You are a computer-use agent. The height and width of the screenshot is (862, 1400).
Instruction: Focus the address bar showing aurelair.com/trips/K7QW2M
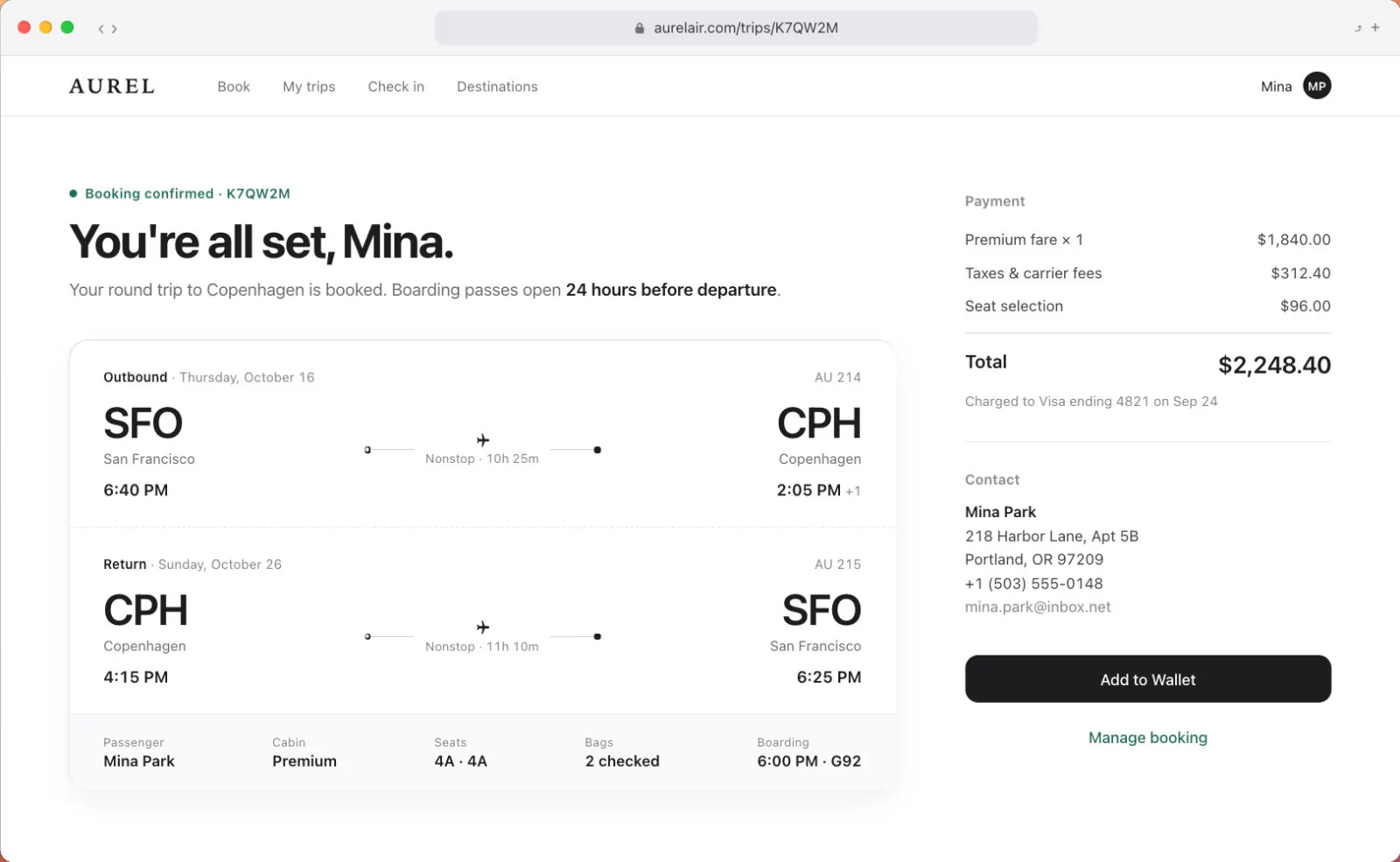tap(736, 28)
